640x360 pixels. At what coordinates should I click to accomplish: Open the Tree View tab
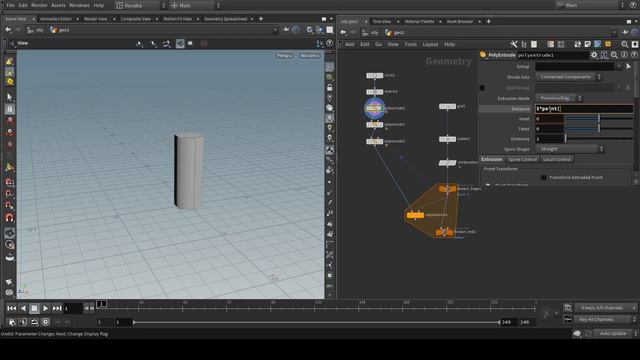382,21
